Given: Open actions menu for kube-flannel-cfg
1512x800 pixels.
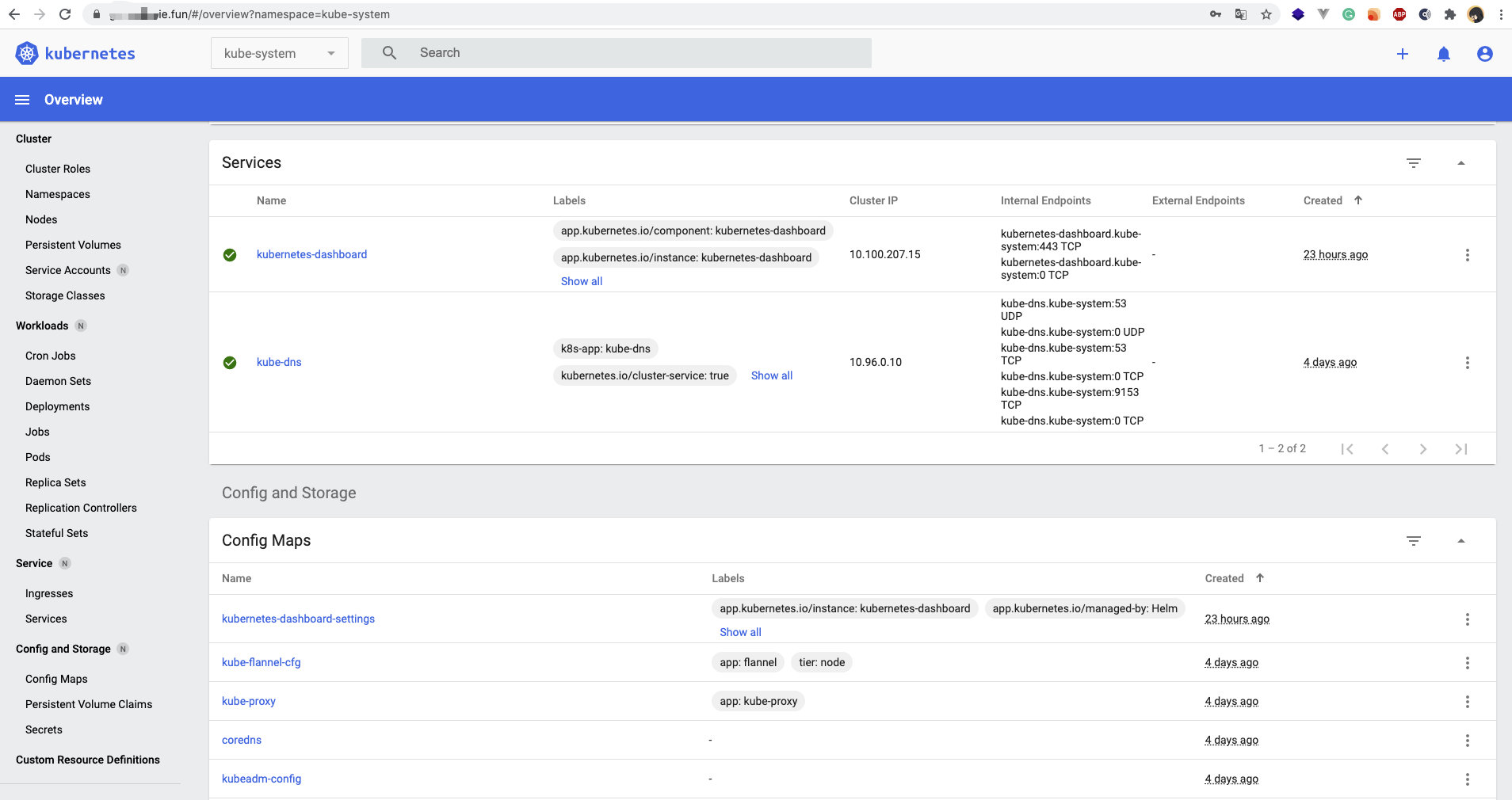Looking at the screenshot, I should click(1468, 663).
